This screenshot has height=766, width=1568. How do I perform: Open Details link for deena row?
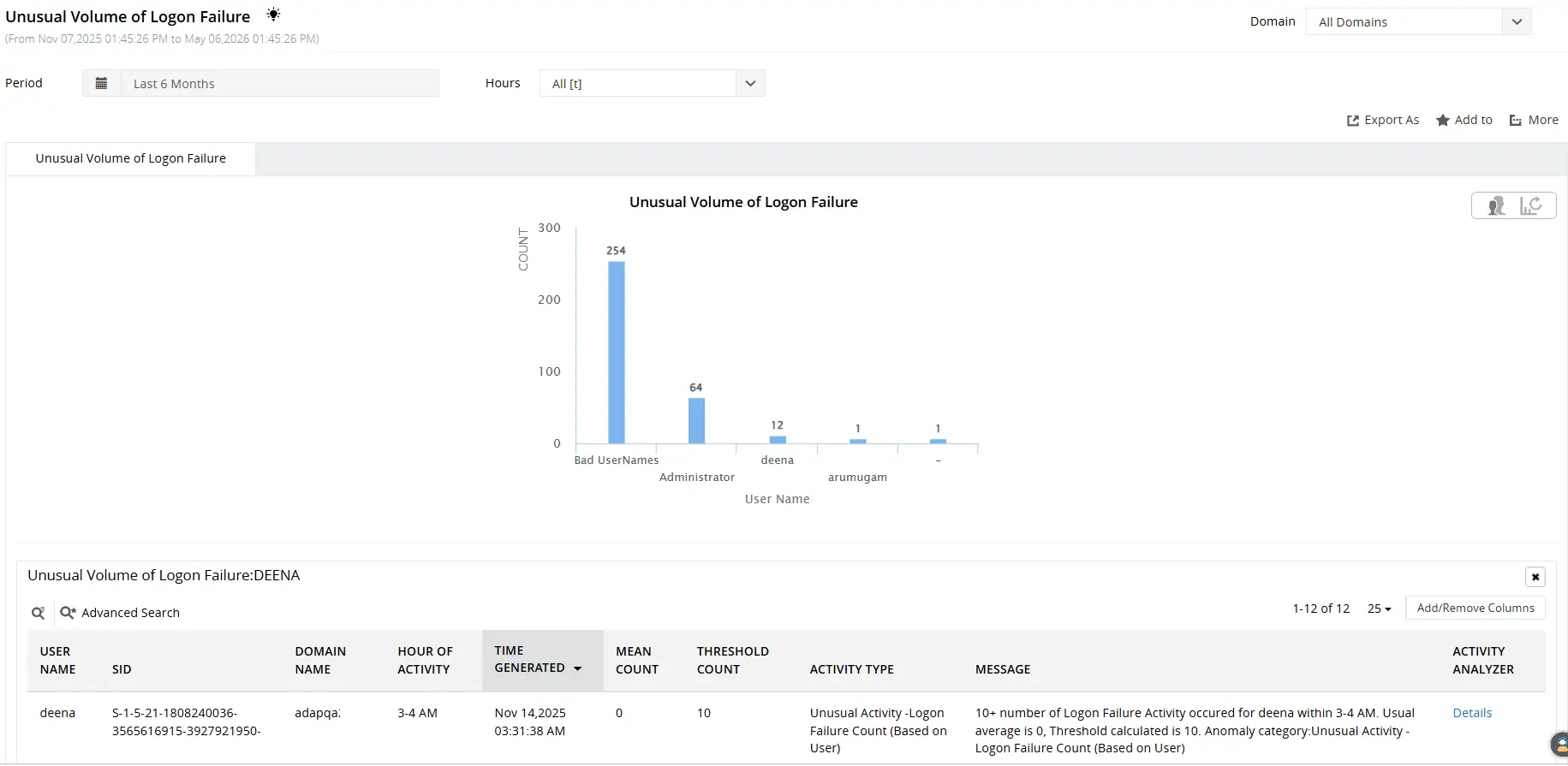[x=1472, y=713]
